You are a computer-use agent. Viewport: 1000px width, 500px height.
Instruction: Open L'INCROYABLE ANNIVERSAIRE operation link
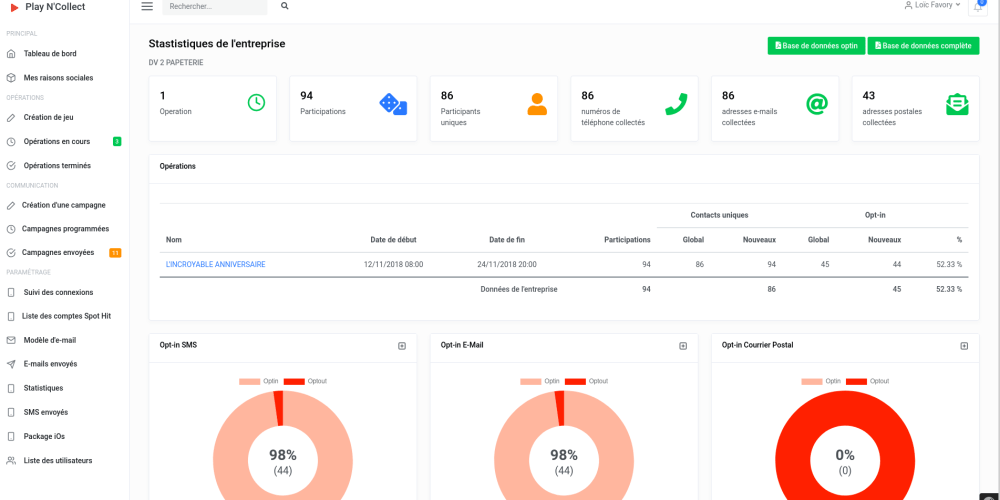(215, 265)
